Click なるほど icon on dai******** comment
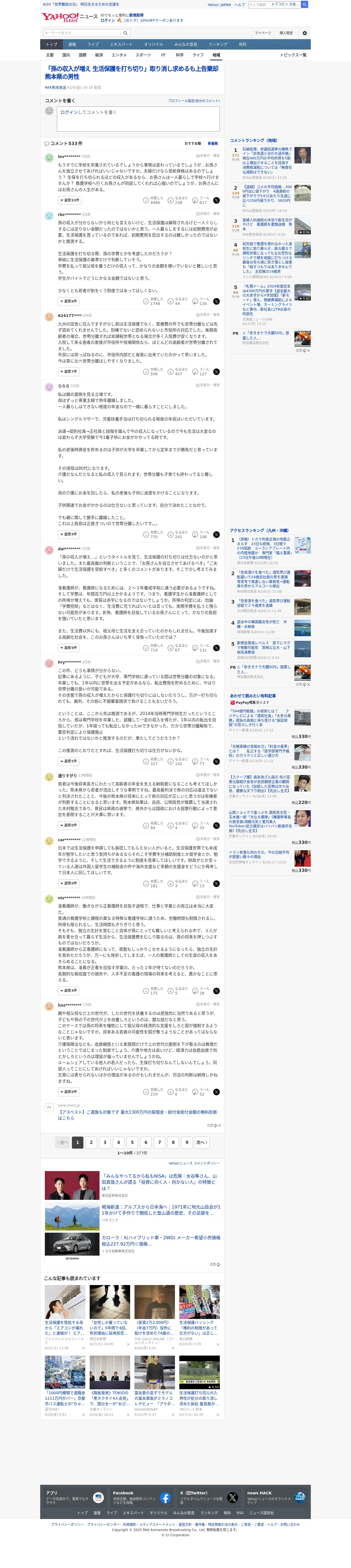 pos(171,648)
